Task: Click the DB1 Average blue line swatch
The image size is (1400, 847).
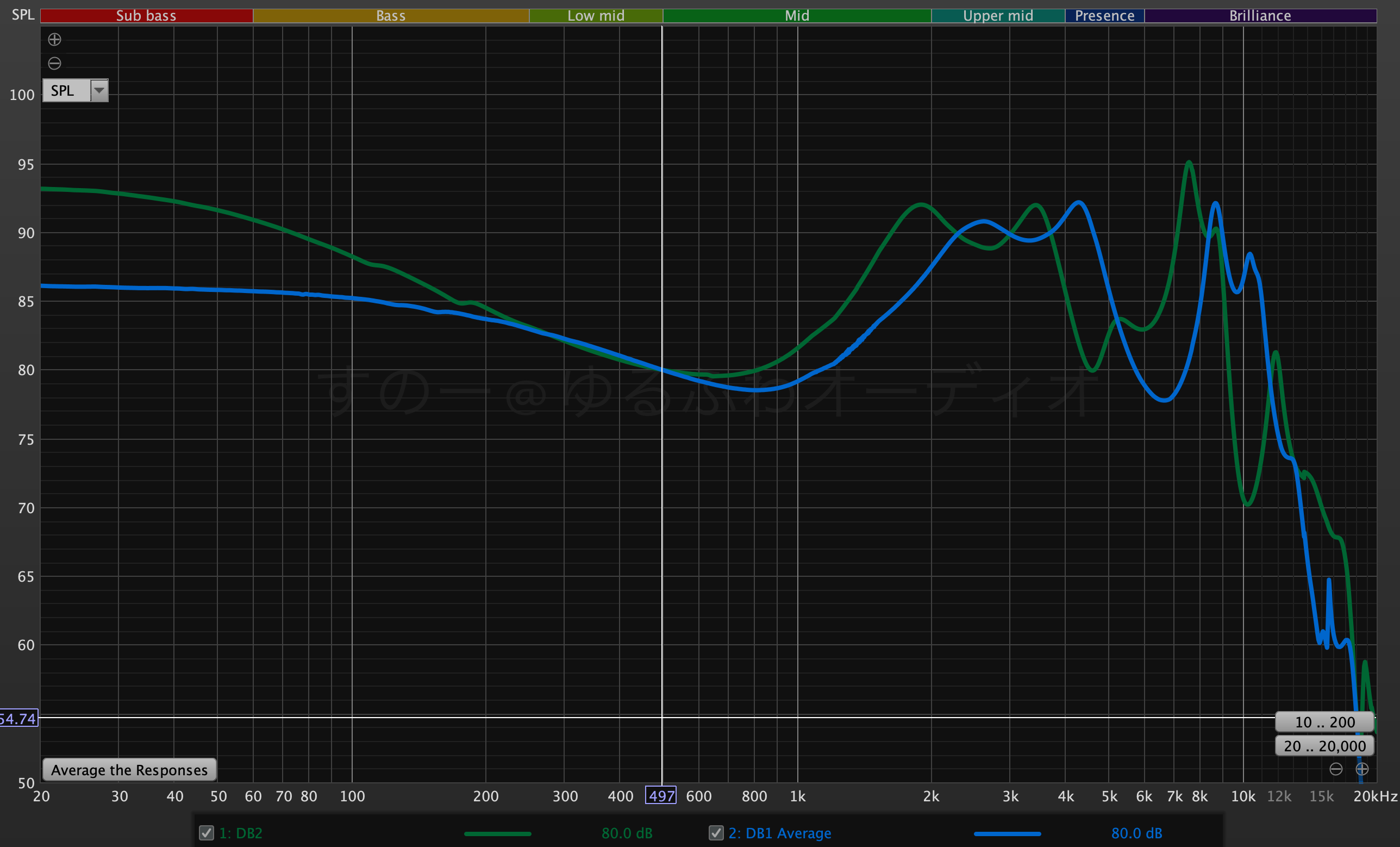Action: pyautogui.click(x=1008, y=834)
